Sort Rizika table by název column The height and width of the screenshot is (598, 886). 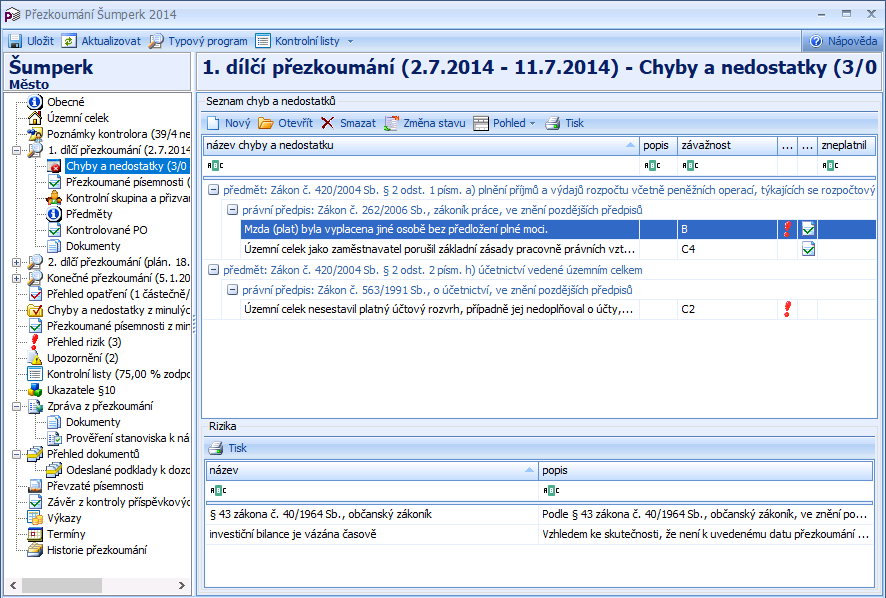coord(372,470)
